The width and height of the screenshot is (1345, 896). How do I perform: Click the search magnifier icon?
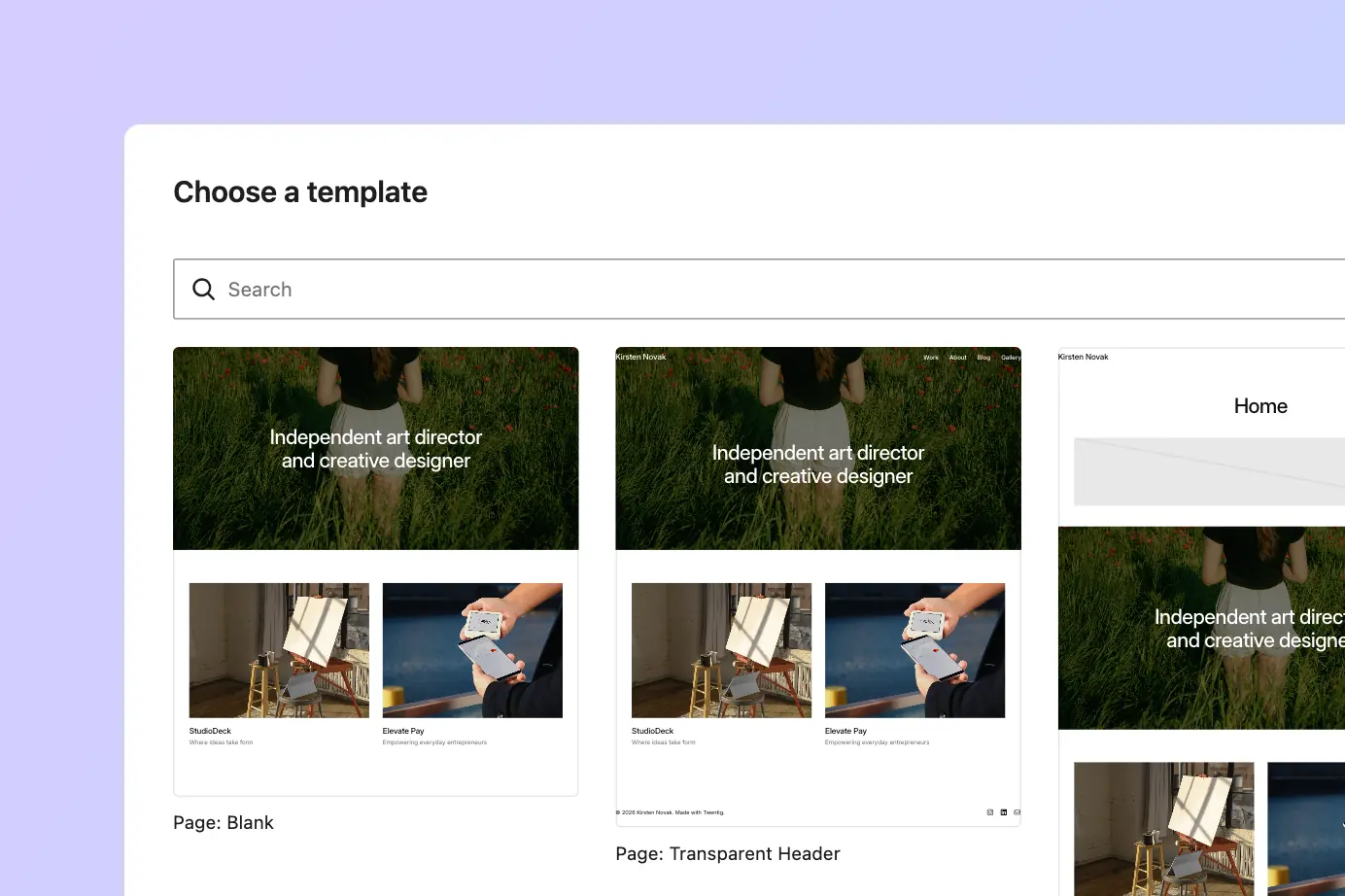click(x=203, y=289)
